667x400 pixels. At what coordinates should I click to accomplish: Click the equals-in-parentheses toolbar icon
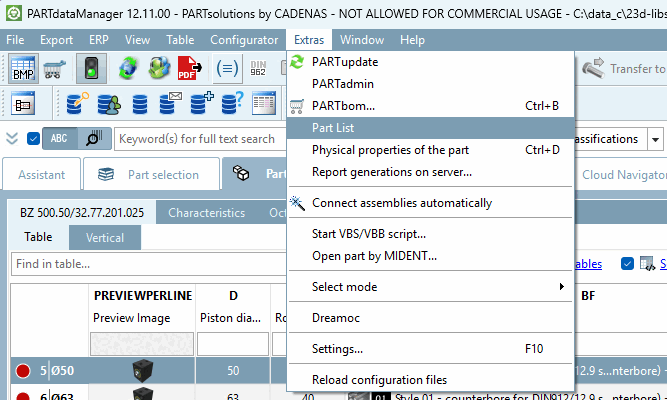(x=227, y=68)
